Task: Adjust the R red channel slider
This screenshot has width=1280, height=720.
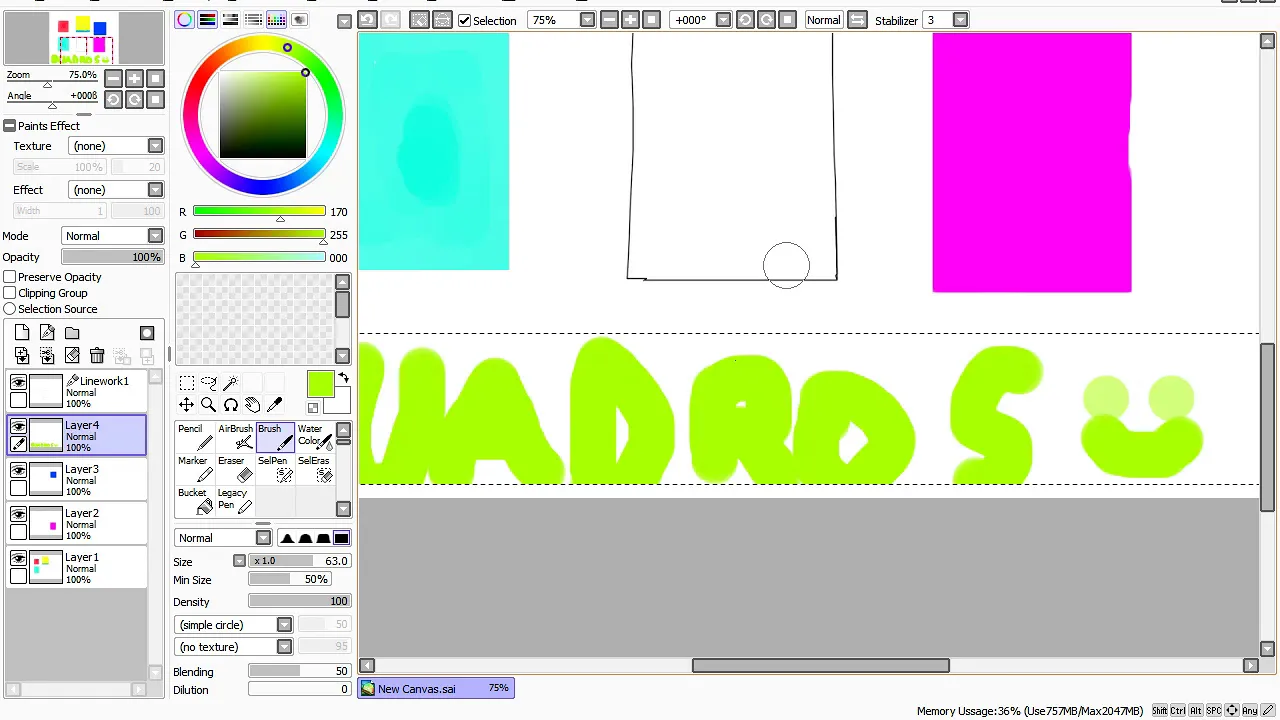Action: (x=259, y=212)
